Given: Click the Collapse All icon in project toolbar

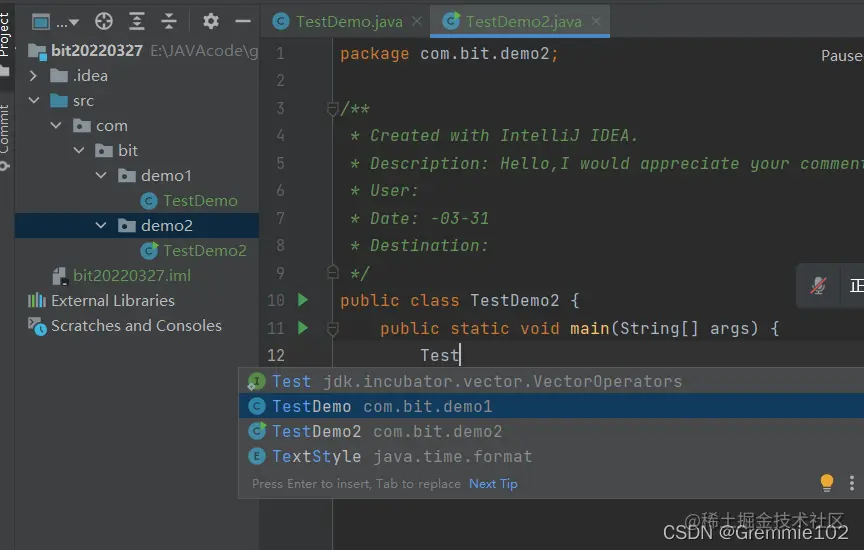Looking at the screenshot, I should click(x=169, y=21).
